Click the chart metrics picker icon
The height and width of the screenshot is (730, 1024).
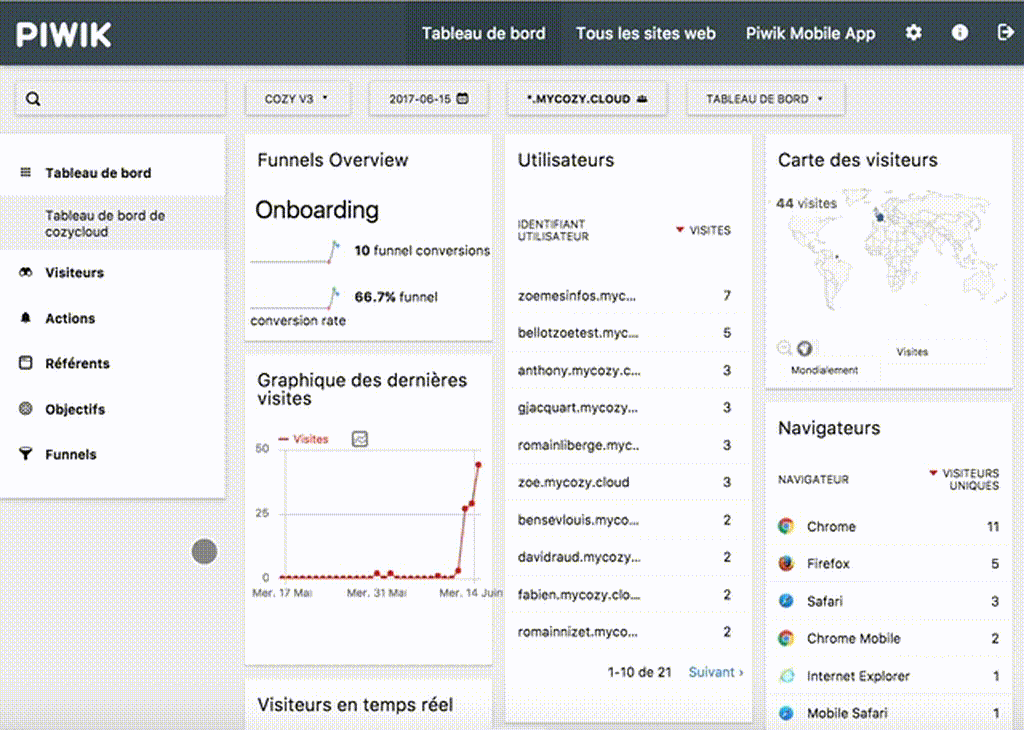[x=360, y=439]
